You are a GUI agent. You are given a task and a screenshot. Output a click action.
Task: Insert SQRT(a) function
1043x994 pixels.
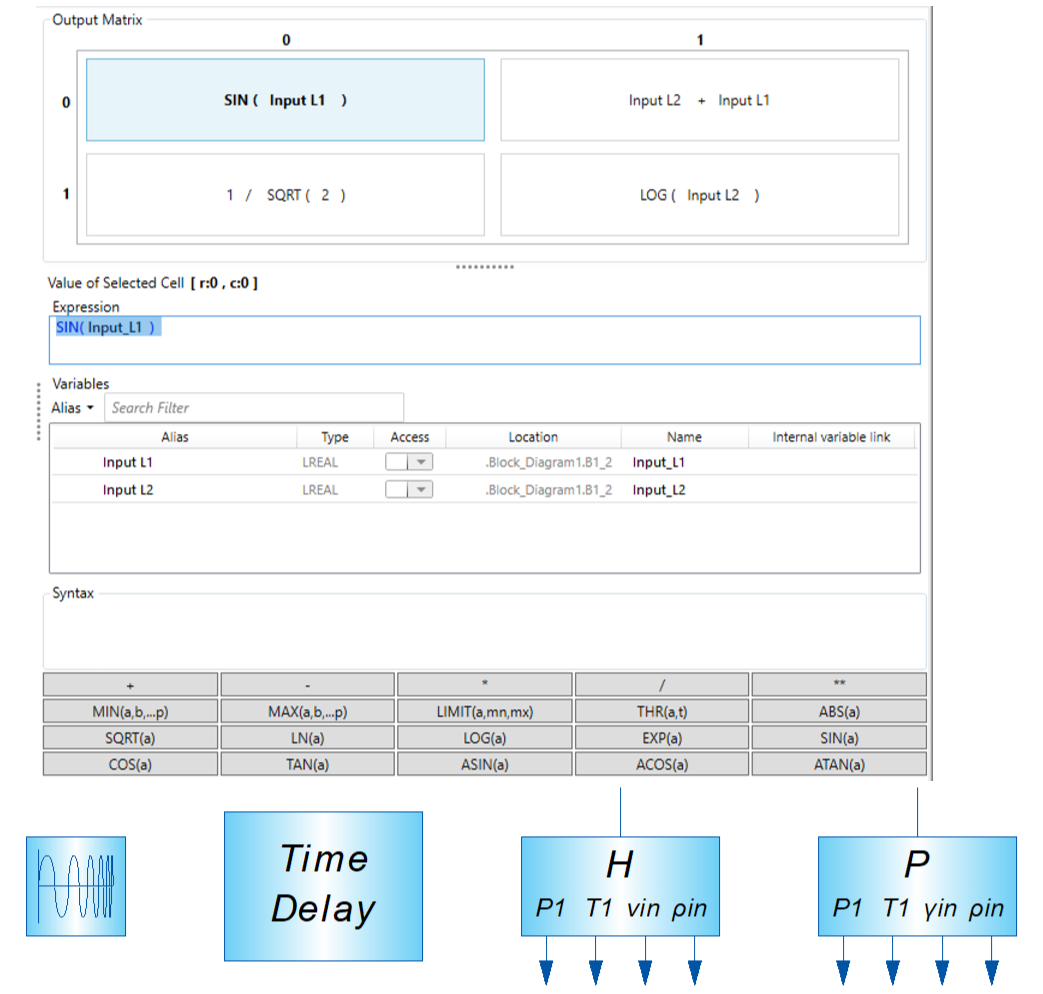[130, 738]
